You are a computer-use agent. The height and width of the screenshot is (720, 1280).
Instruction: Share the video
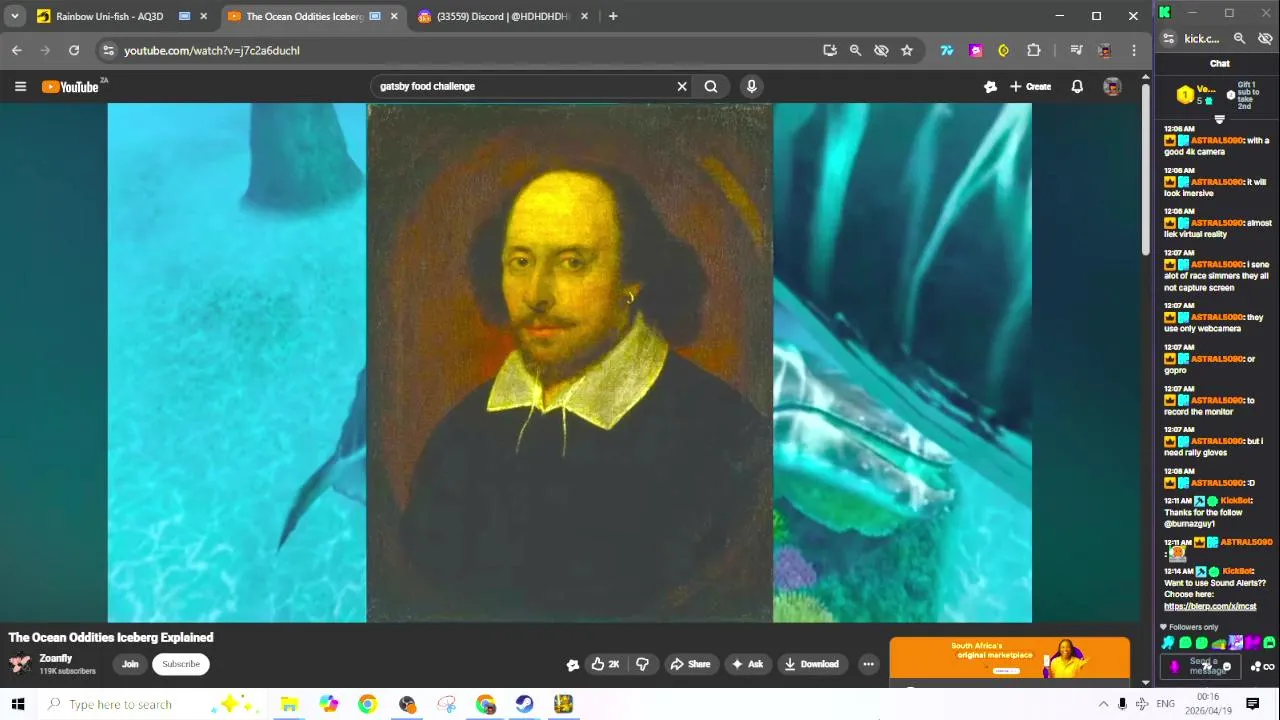click(x=690, y=664)
